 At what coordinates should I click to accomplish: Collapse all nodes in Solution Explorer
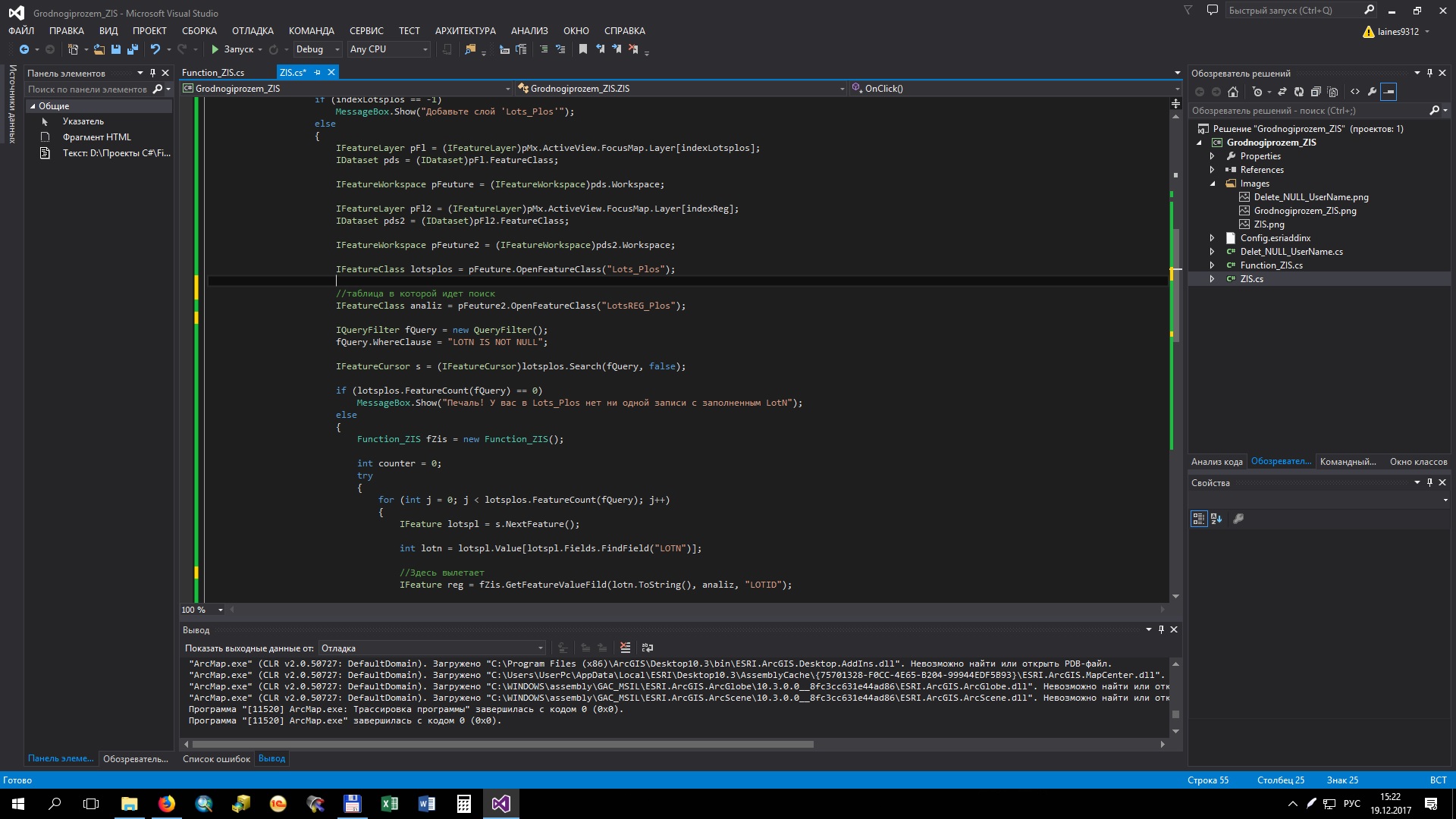pos(1316,92)
